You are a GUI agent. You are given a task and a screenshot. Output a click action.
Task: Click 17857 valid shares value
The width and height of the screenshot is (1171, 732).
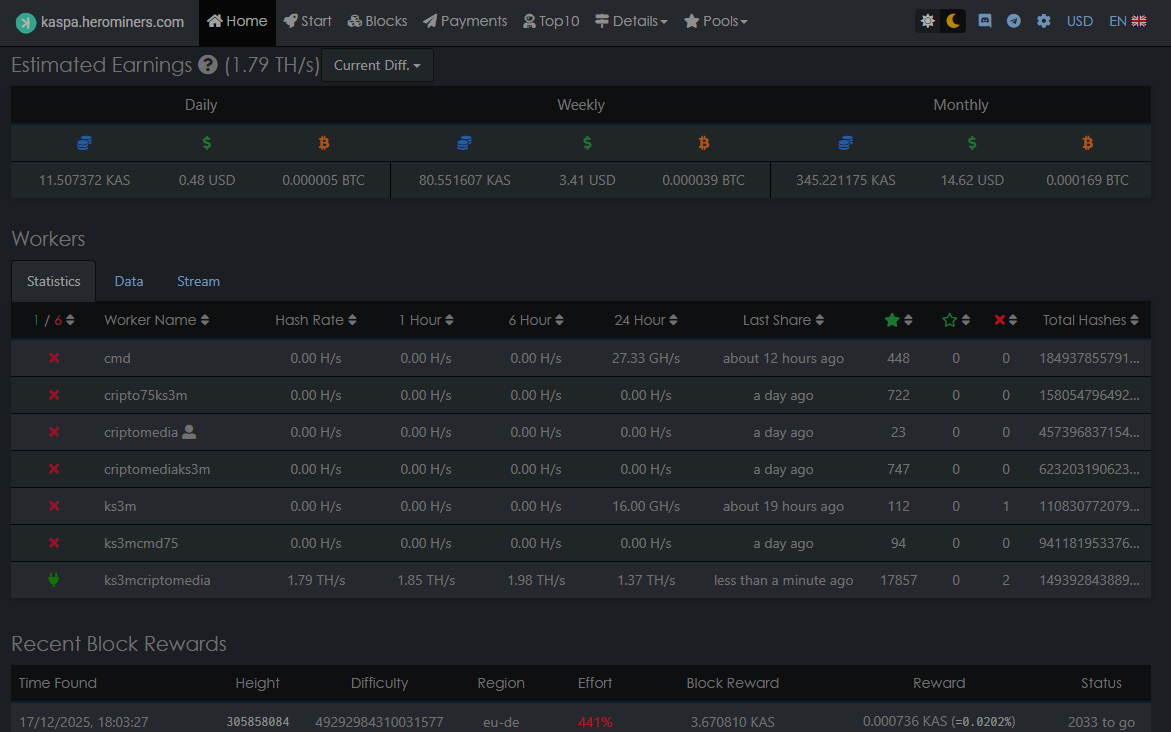pyautogui.click(x=898, y=580)
